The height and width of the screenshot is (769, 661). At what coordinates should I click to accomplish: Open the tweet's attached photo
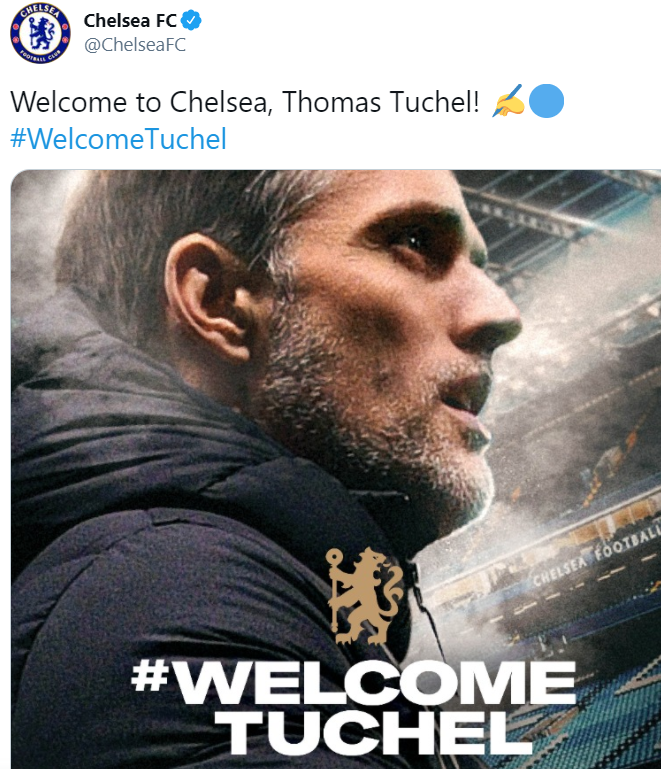tap(336, 469)
